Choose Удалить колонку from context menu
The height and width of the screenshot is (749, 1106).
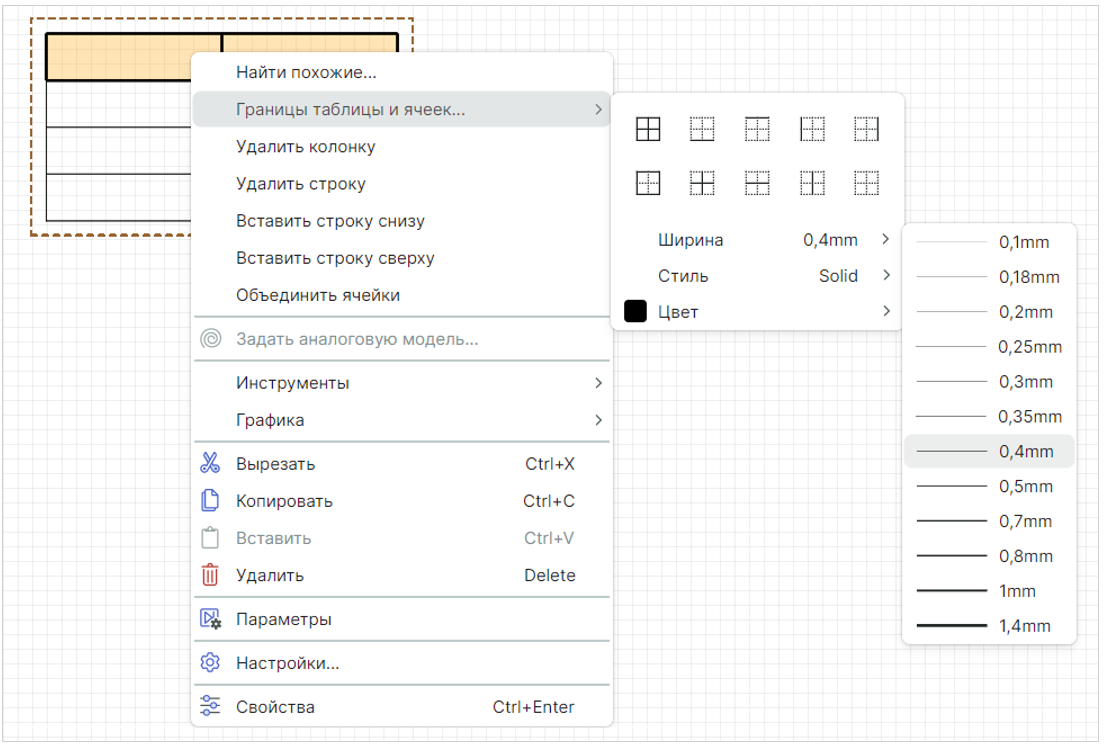pyautogui.click(x=306, y=147)
